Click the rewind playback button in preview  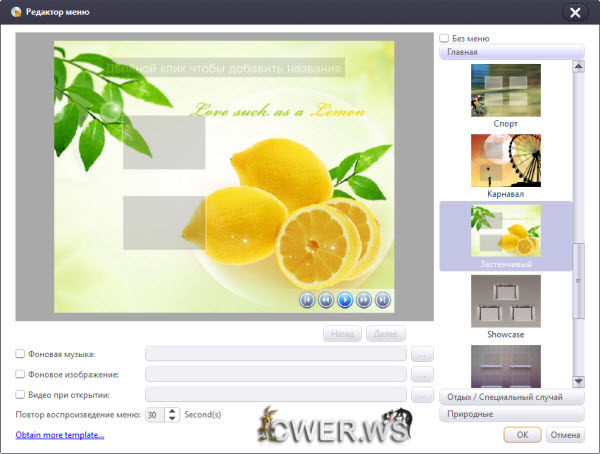pyautogui.click(x=326, y=300)
